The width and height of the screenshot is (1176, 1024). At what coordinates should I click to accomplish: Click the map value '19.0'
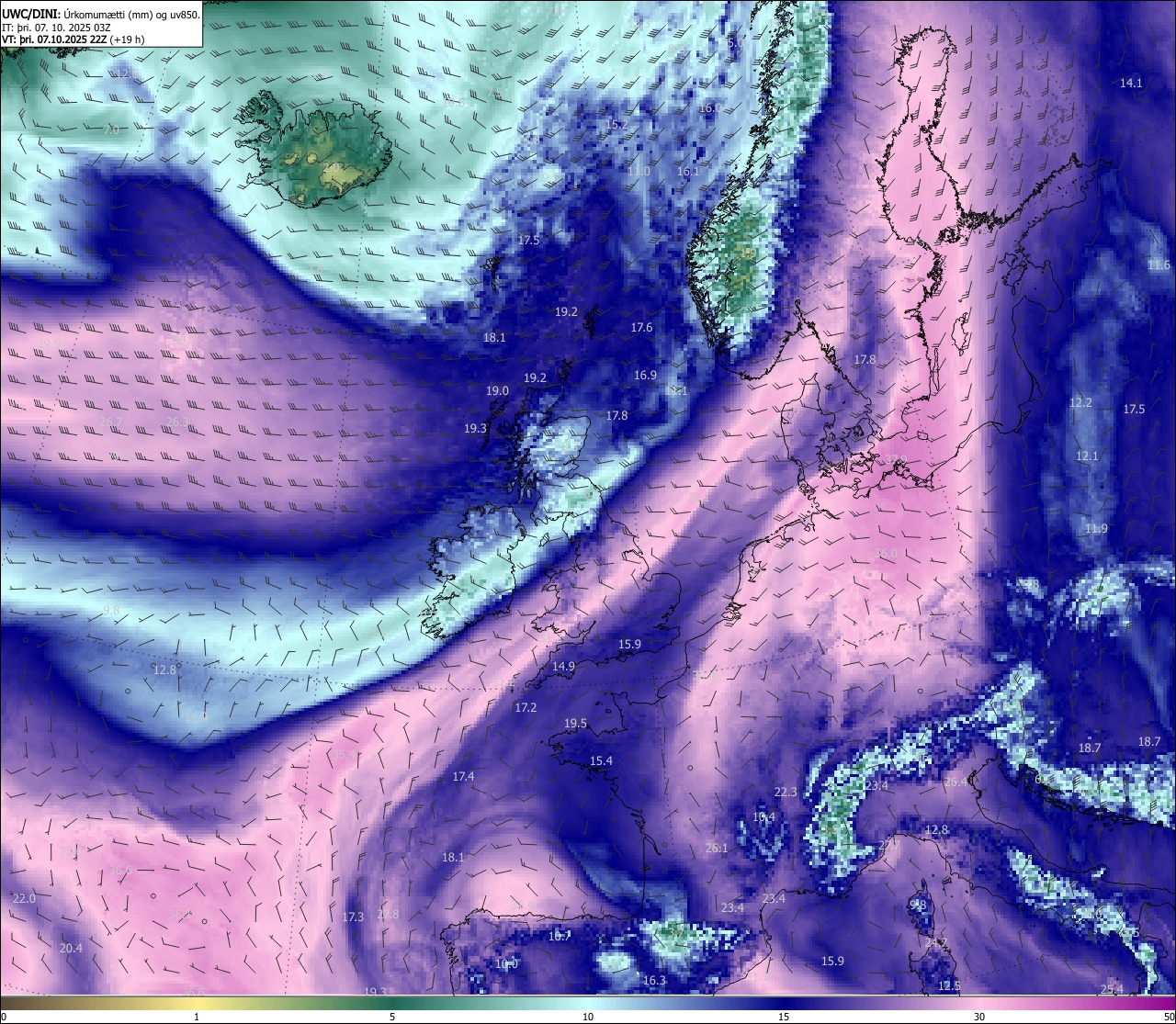pos(497,390)
